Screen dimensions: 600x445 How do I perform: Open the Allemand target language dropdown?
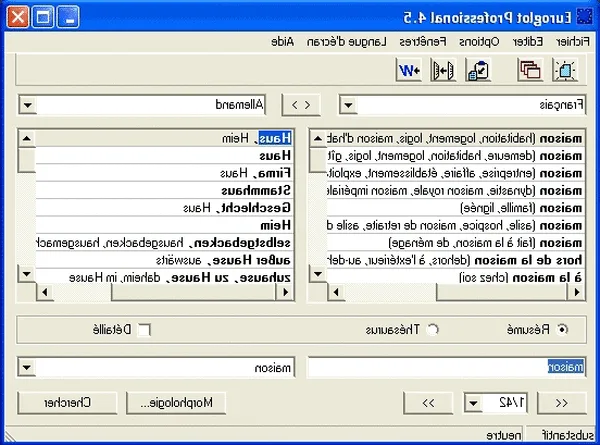pos(28,105)
